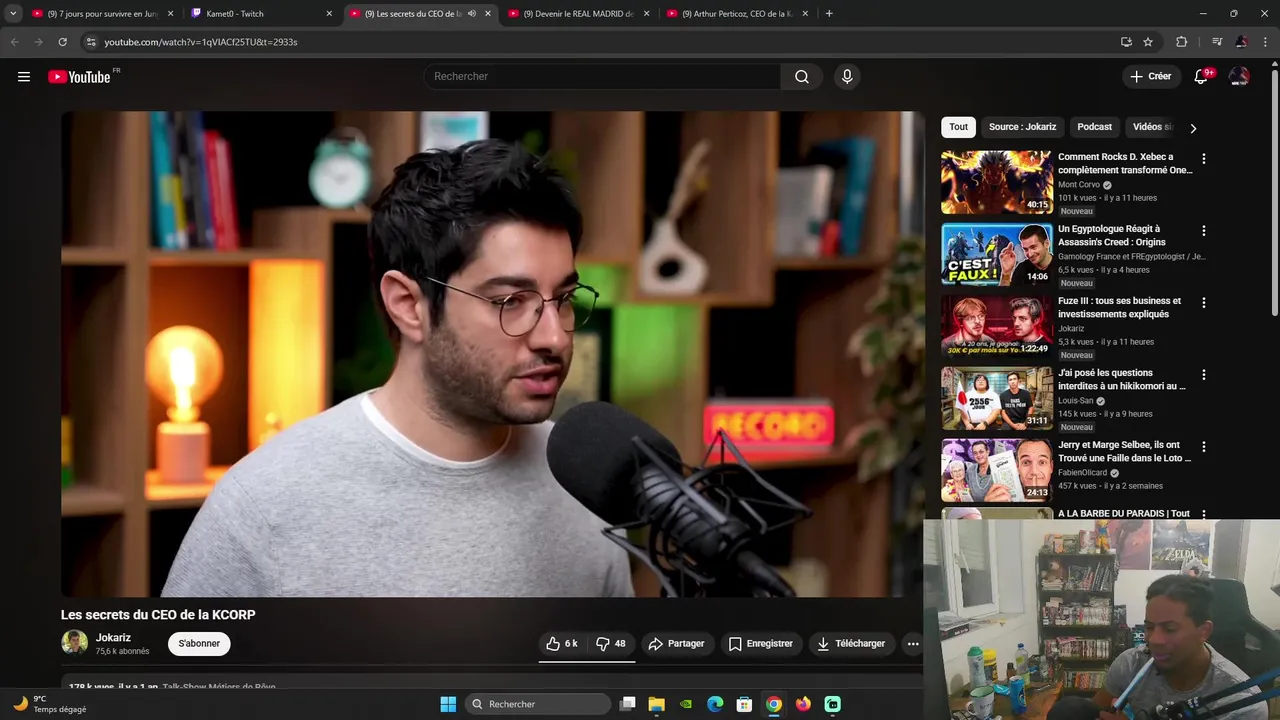
Task: Open the Jokariz channel name link
Action: 113,638
